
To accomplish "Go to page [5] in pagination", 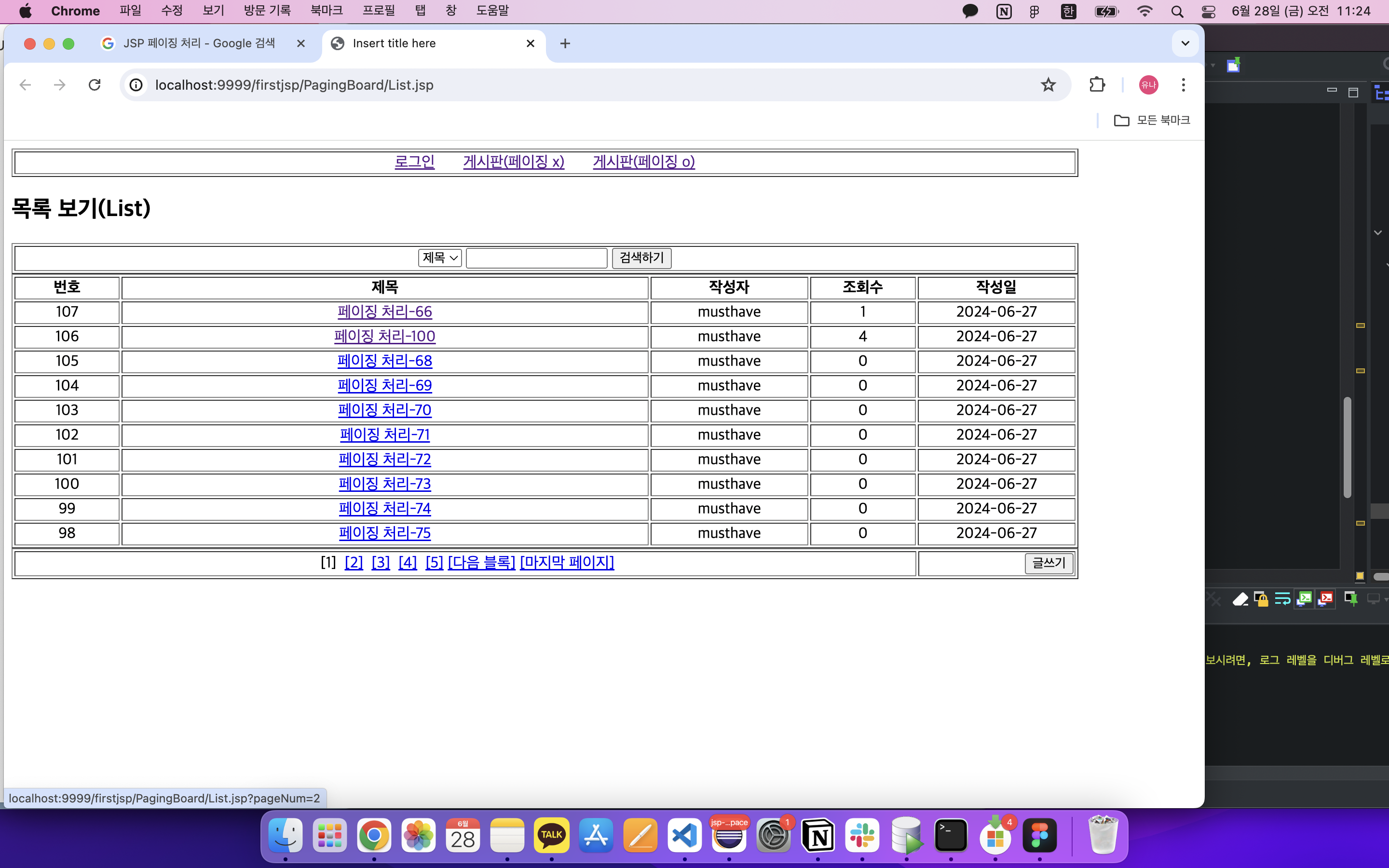I will (x=434, y=563).
